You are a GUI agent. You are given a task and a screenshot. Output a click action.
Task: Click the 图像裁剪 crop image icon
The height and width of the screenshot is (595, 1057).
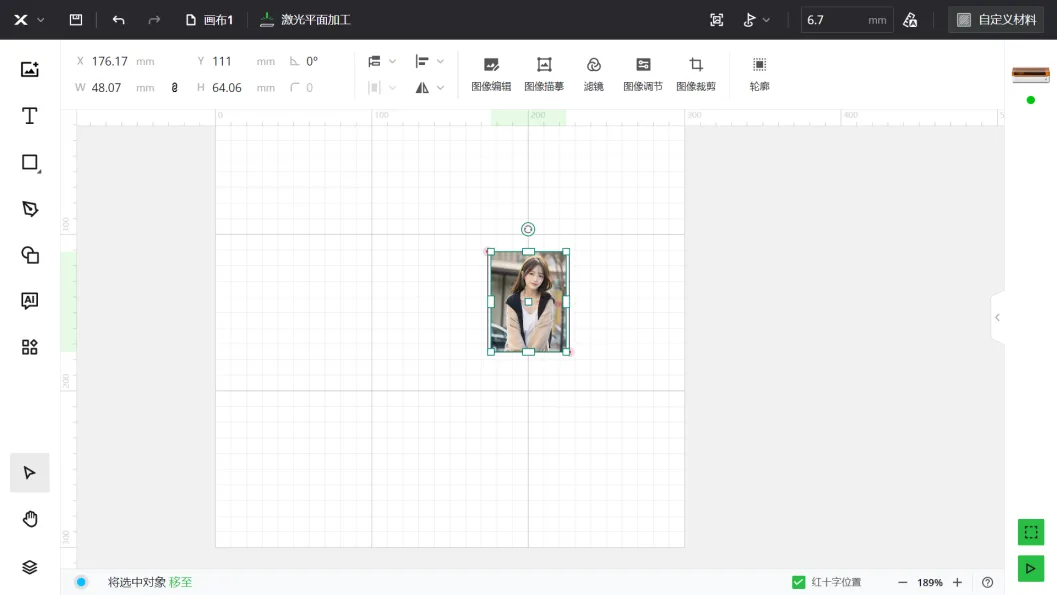coord(696,73)
